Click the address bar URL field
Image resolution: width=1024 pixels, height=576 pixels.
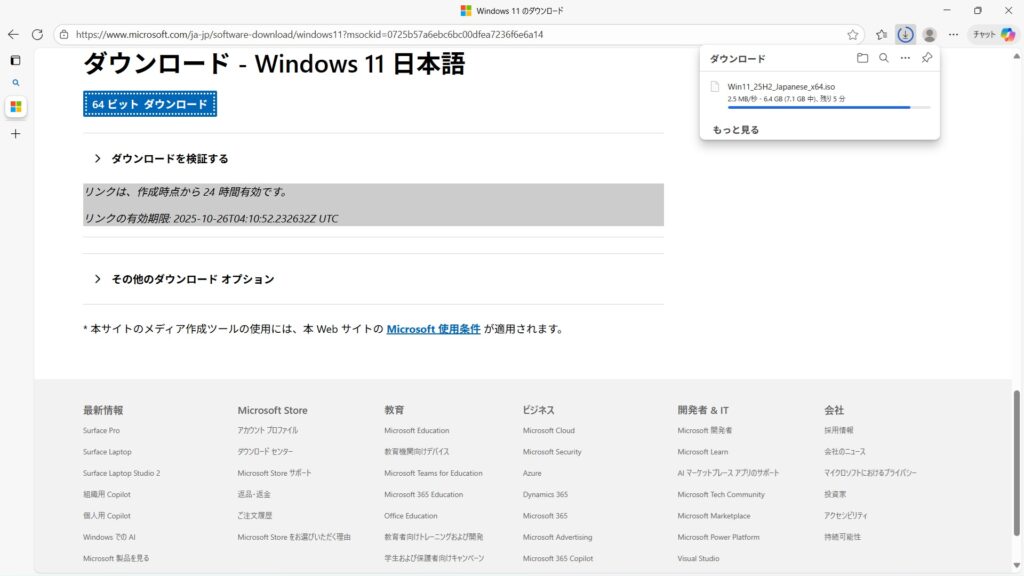click(450, 34)
